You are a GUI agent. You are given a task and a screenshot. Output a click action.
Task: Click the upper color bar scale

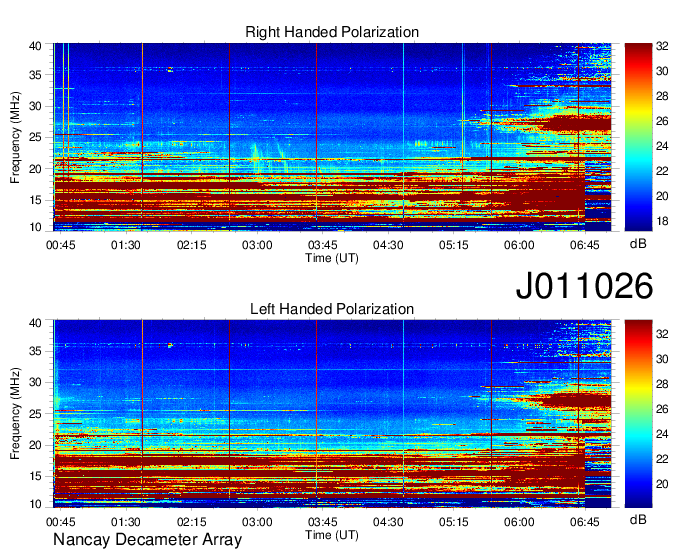(638, 137)
